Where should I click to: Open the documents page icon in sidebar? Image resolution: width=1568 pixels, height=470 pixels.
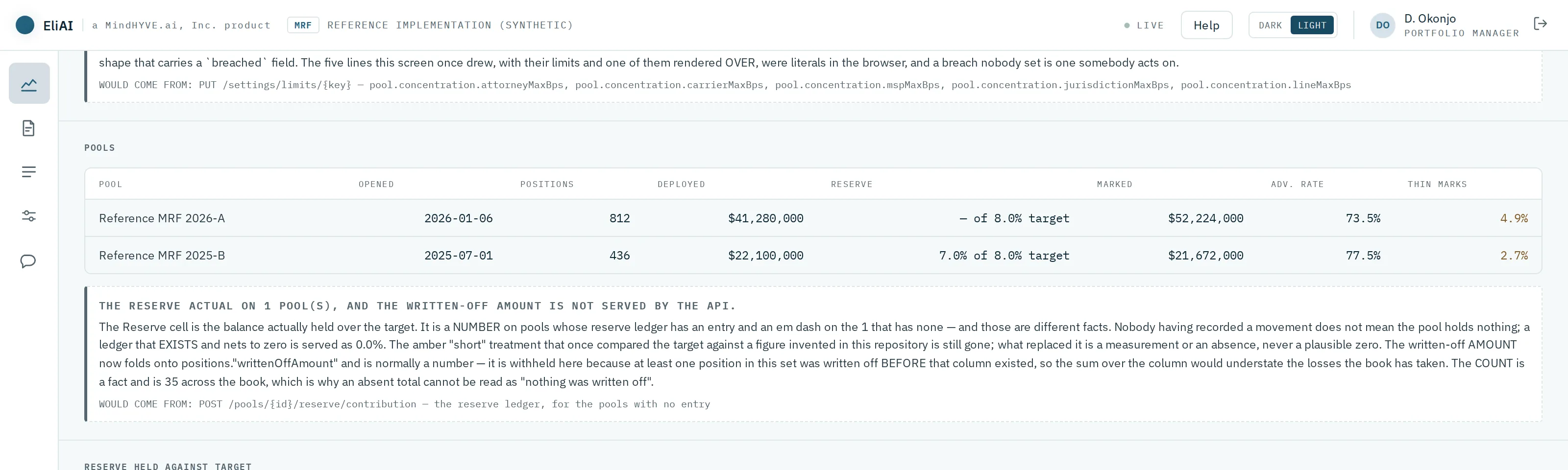[x=28, y=128]
